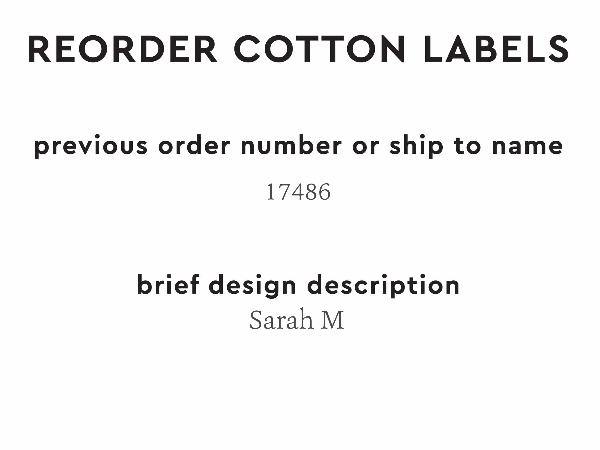
Task: Click the order number field containing 17486
Action: pyautogui.click(x=298, y=192)
